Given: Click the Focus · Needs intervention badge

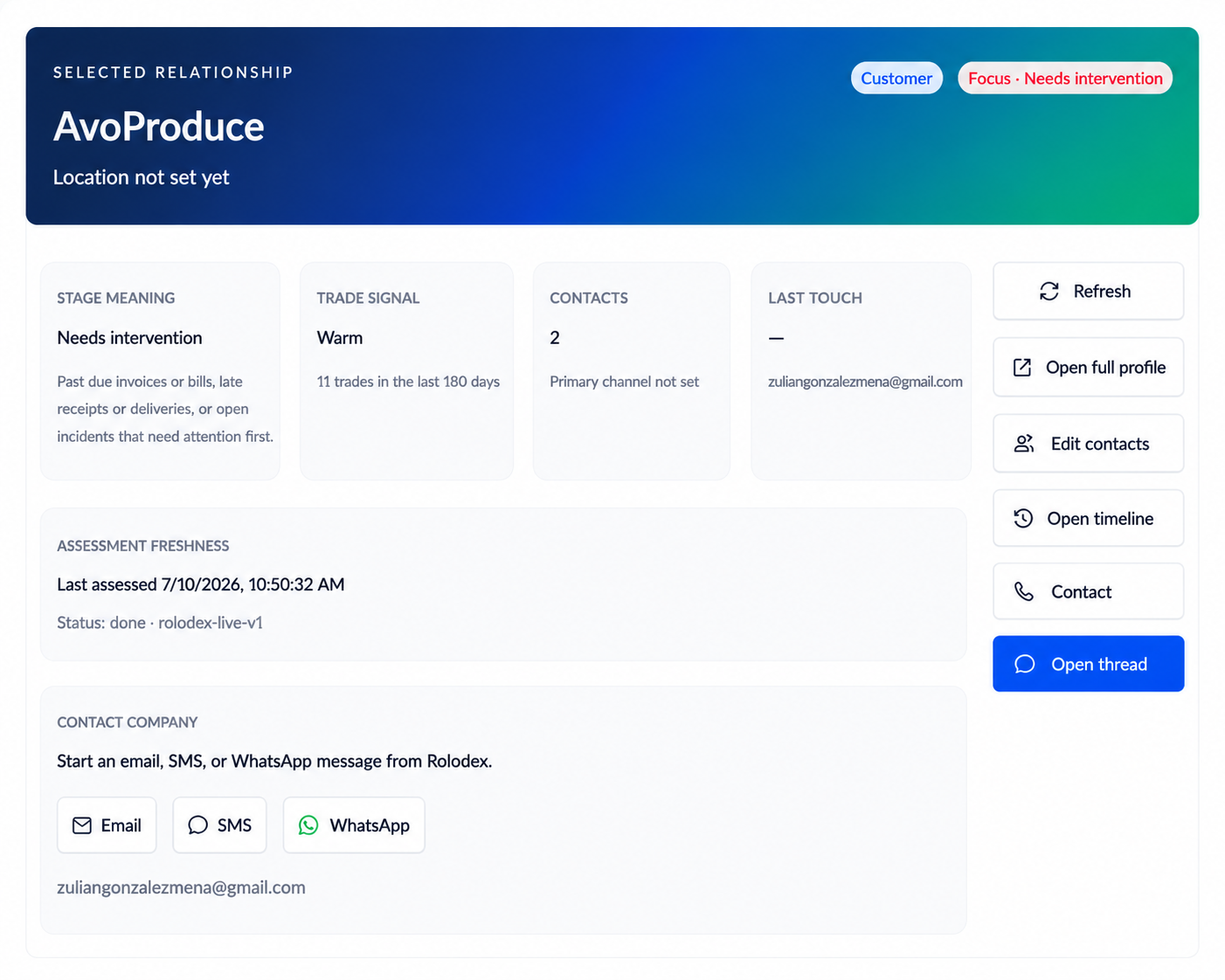Looking at the screenshot, I should (x=1065, y=79).
